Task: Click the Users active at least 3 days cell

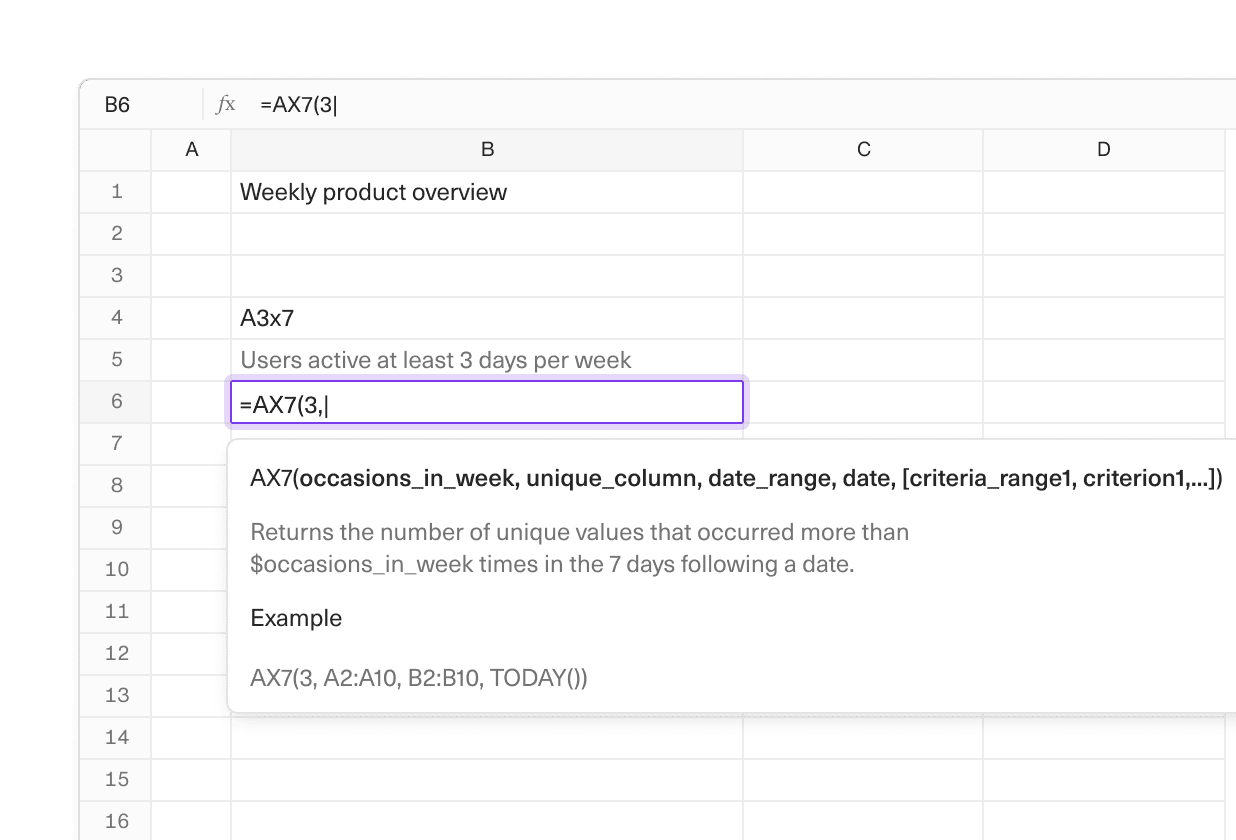Action: 434,359
